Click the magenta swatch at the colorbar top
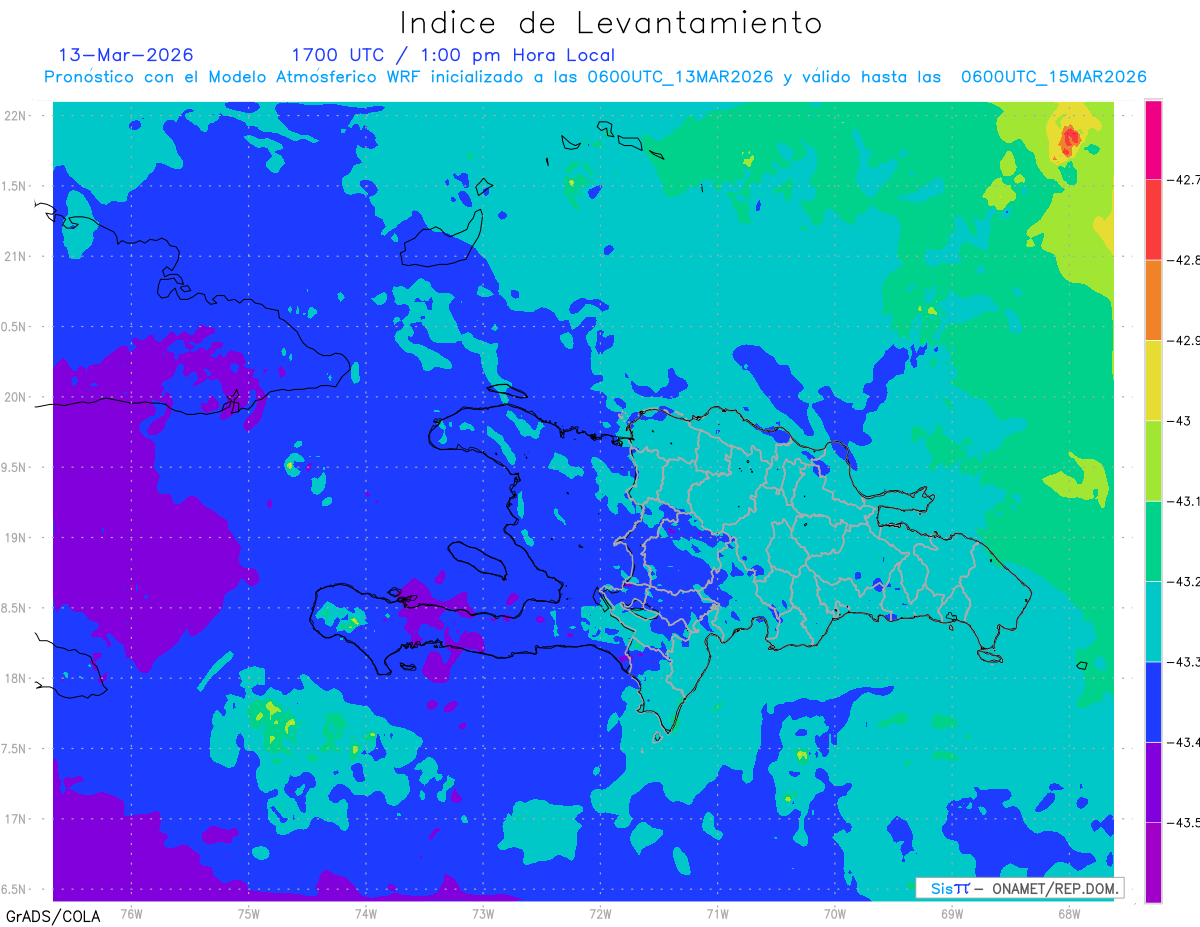This screenshot has width=1200, height=927. point(1153,140)
